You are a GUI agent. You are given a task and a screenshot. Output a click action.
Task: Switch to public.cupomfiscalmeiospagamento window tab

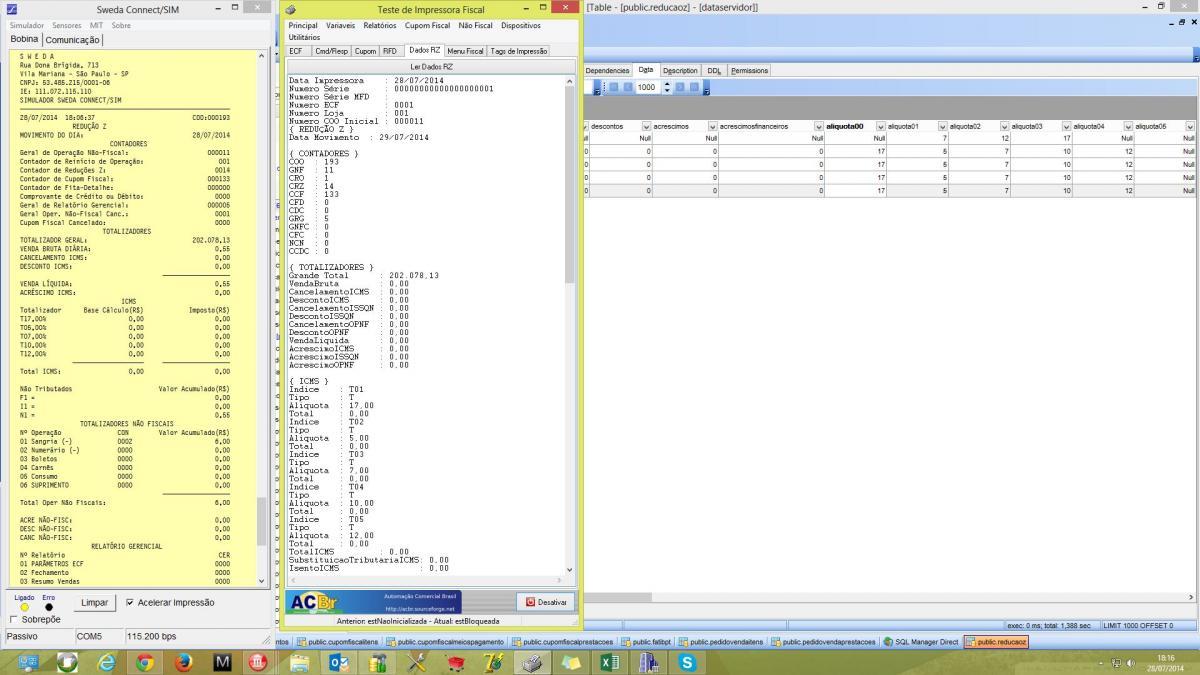pyautogui.click(x=446, y=642)
